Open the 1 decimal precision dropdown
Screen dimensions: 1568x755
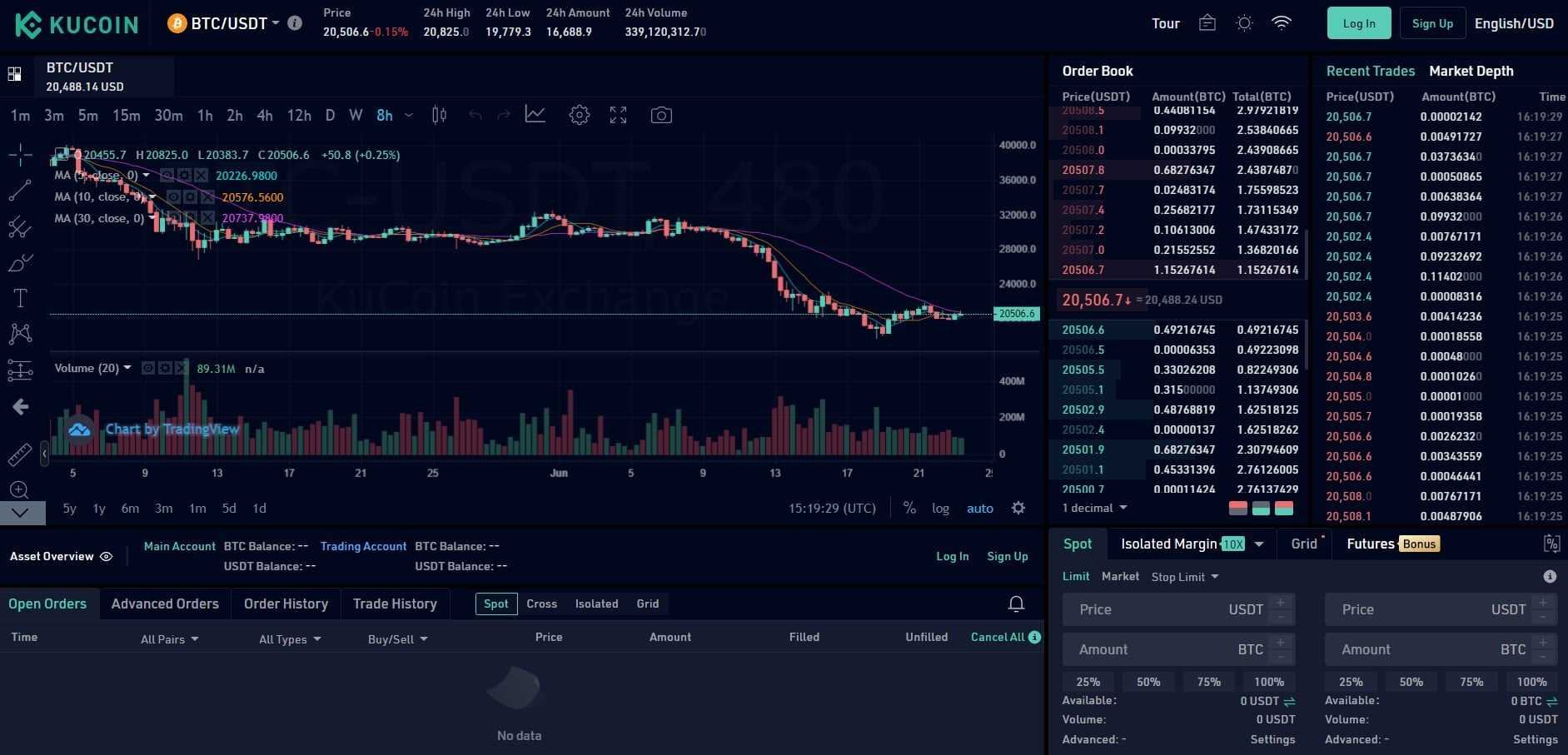[1095, 508]
